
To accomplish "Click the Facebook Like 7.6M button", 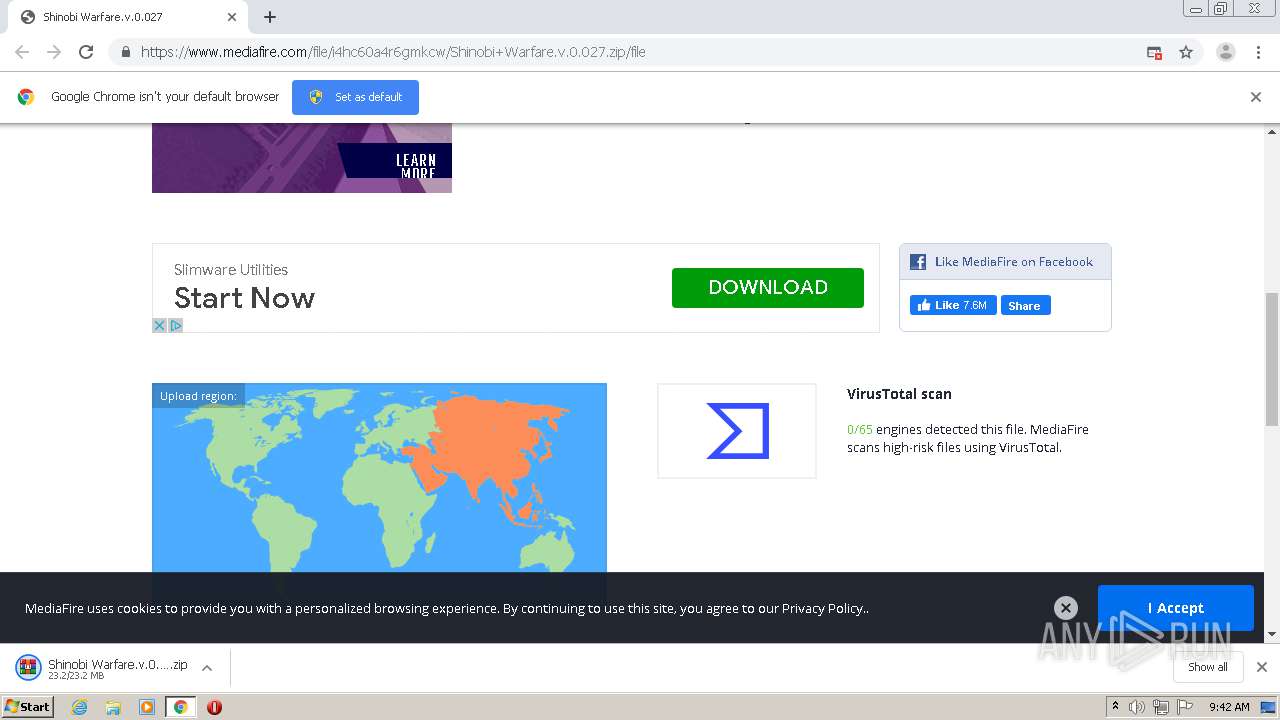I will tap(953, 305).
